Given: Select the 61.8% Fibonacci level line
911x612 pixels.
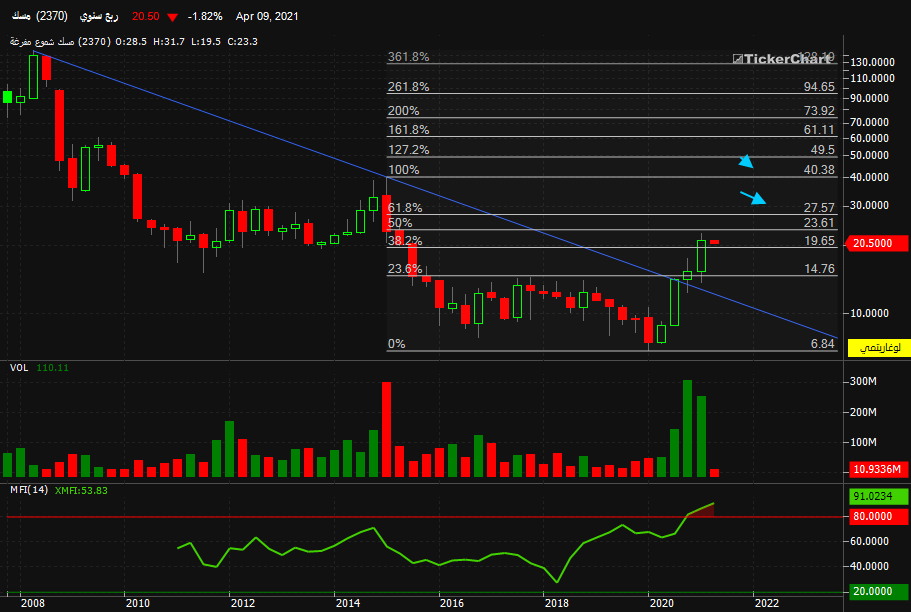Looking at the screenshot, I should click(612, 214).
